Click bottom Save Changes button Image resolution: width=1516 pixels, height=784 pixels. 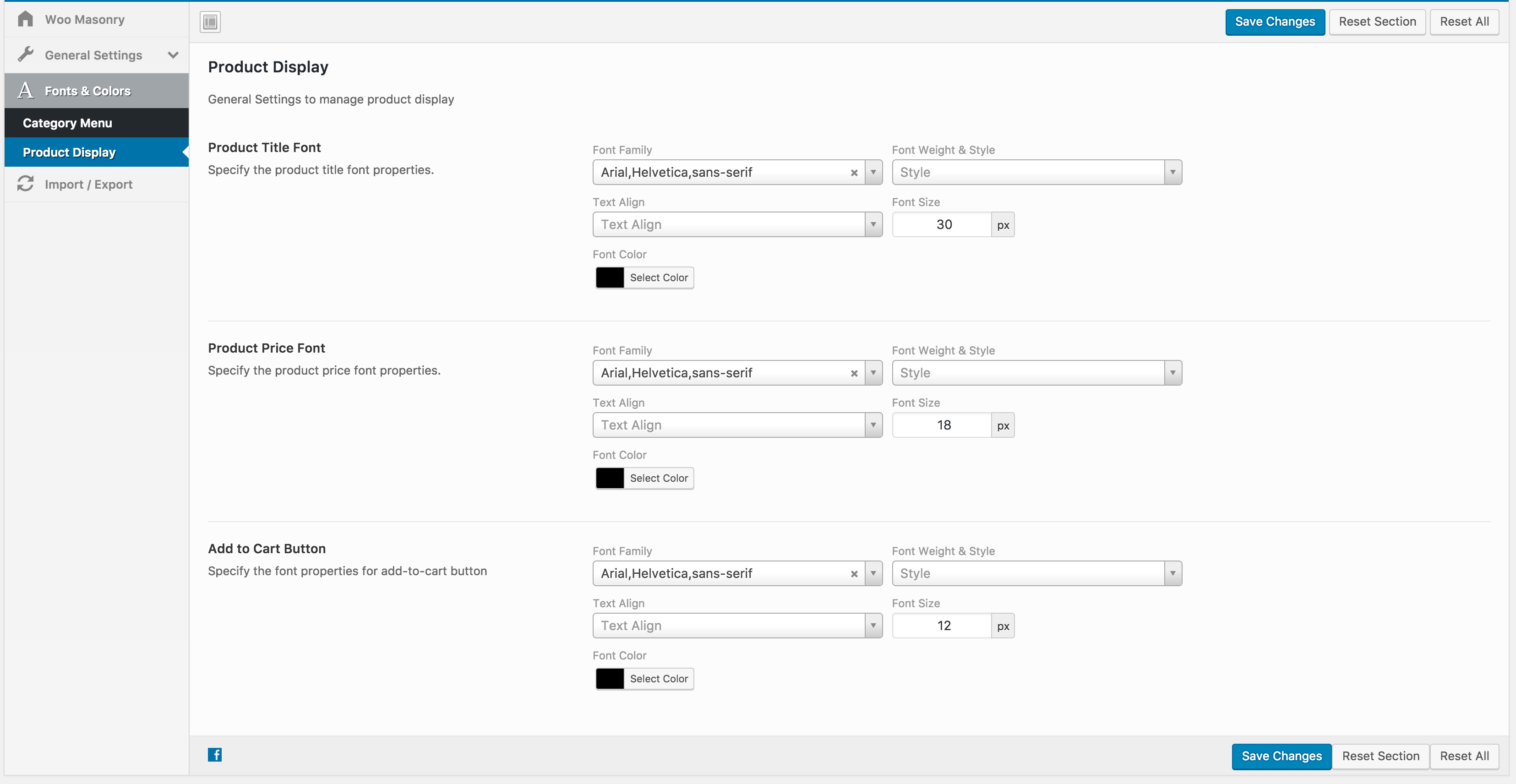tap(1281, 757)
